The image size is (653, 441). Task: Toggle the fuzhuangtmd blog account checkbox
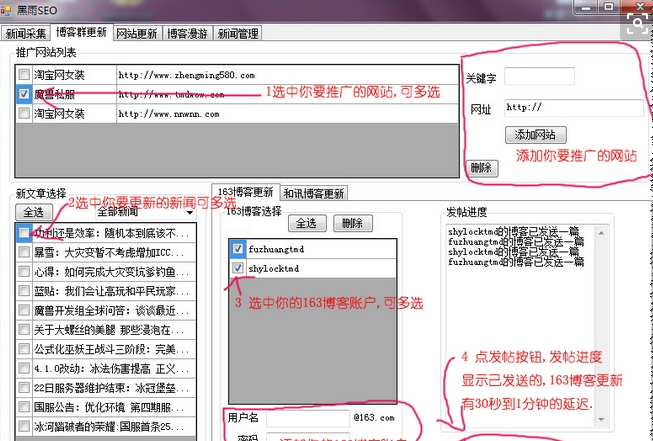point(237,249)
